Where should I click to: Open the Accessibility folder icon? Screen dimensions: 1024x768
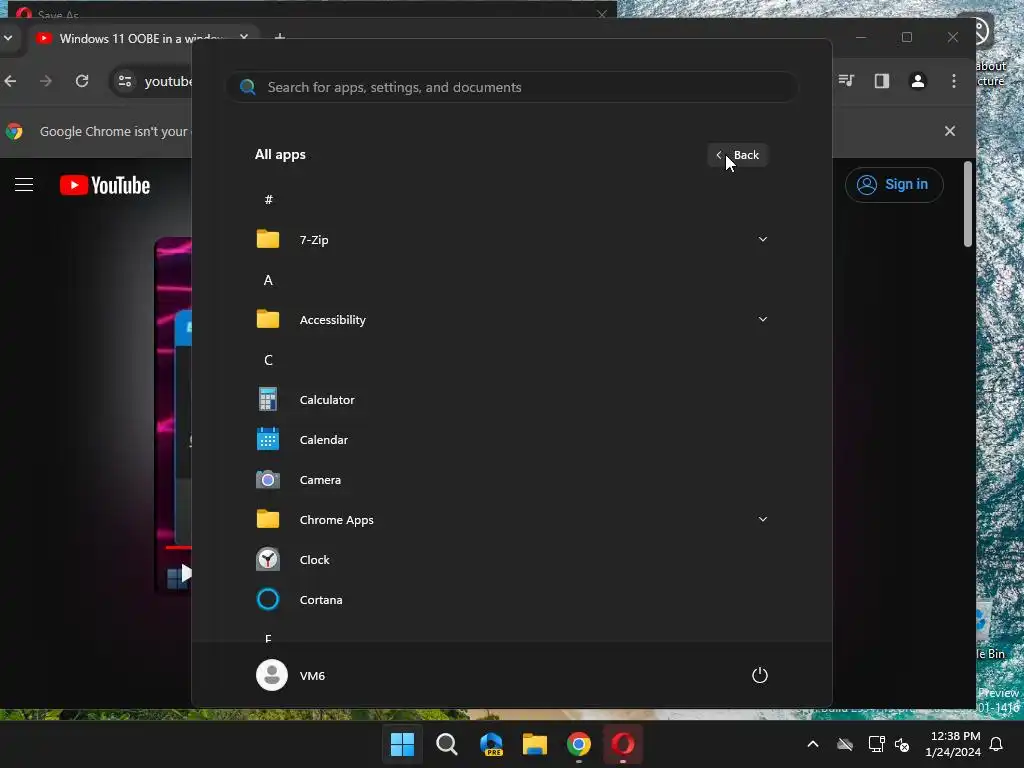click(x=268, y=319)
